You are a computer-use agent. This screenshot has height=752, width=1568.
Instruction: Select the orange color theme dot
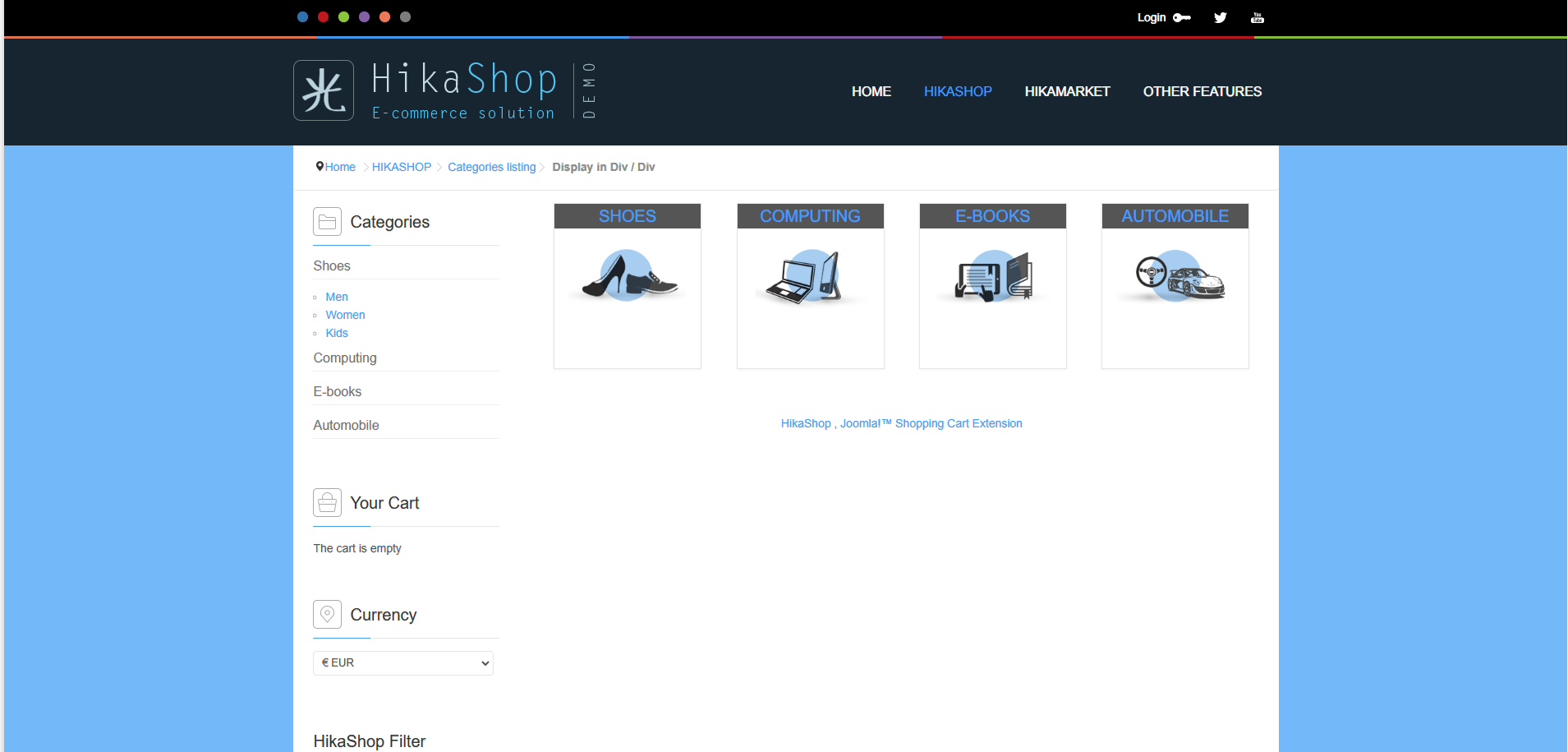click(x=385, y=16)
